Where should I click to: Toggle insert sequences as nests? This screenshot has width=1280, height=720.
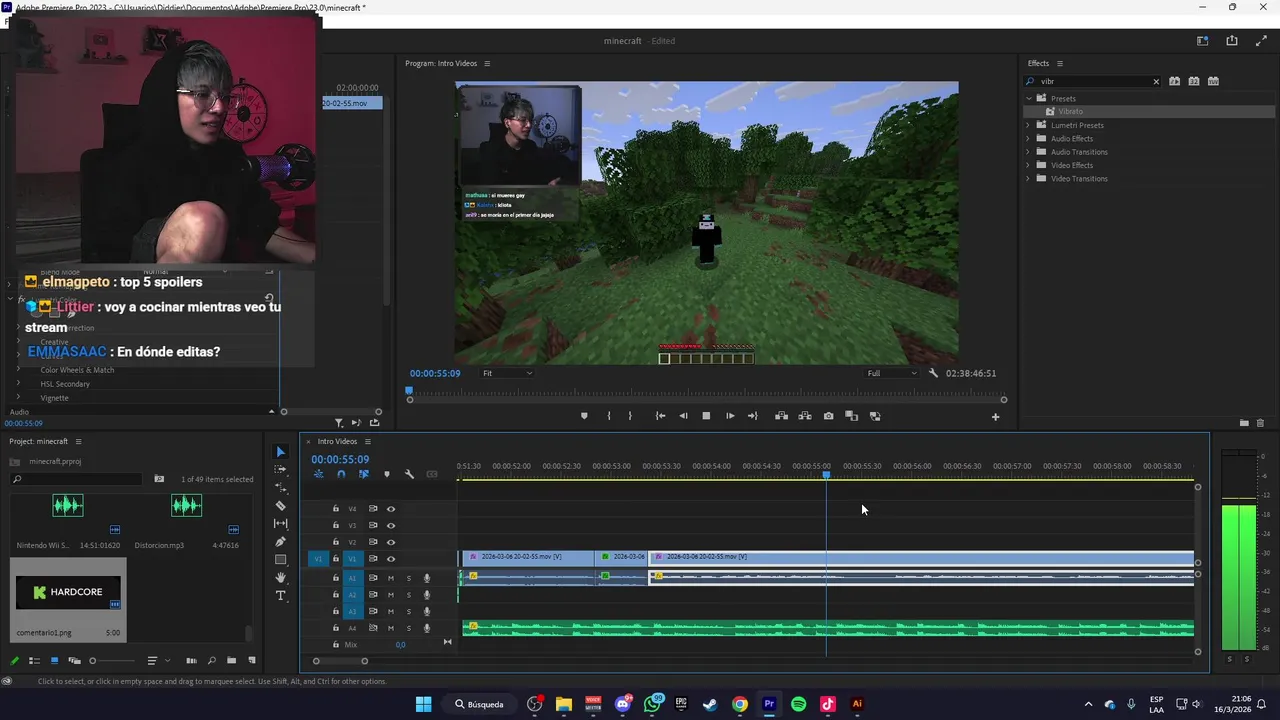pos(319,474)
